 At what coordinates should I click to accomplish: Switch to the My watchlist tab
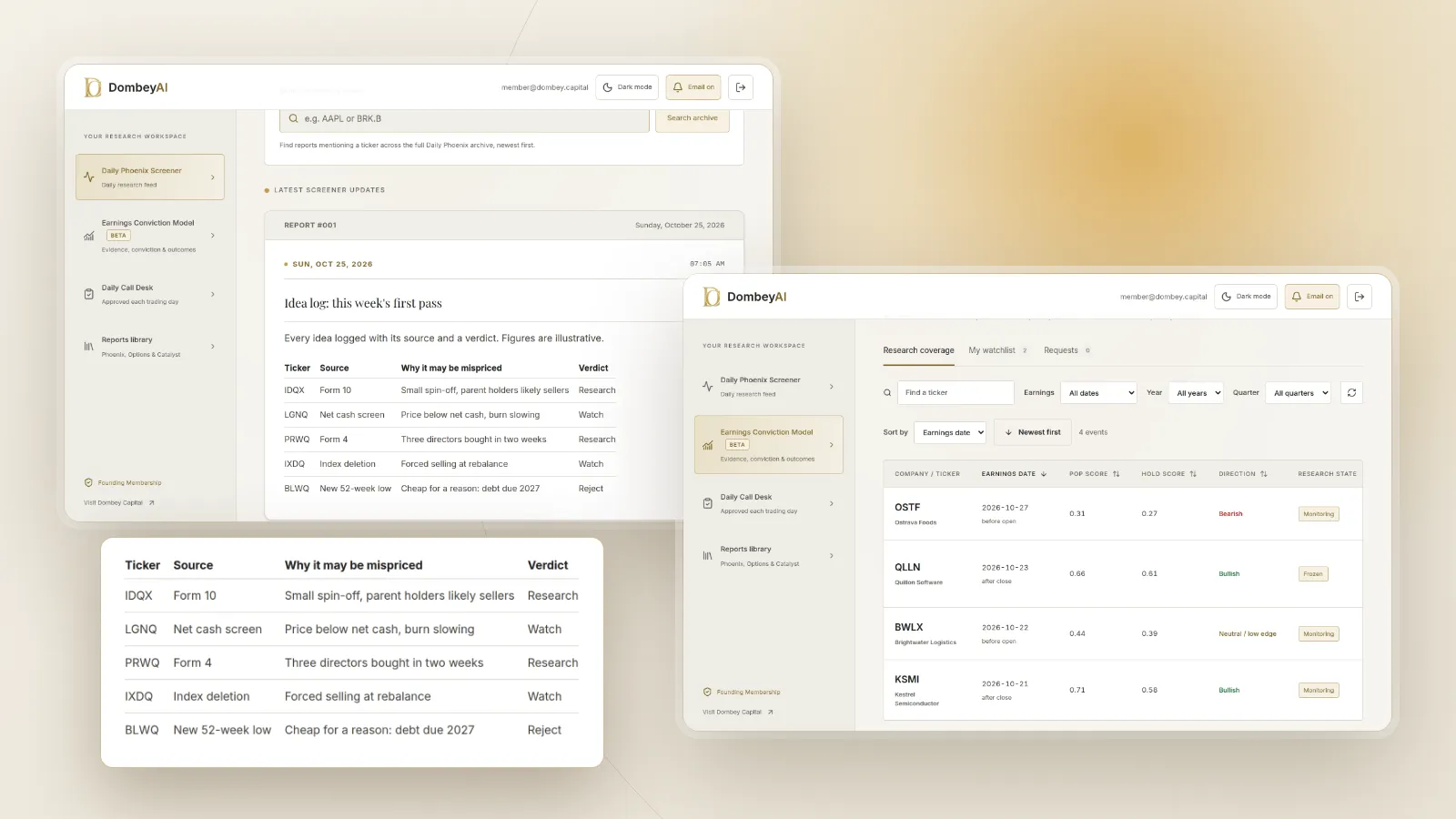click(997, 350)
